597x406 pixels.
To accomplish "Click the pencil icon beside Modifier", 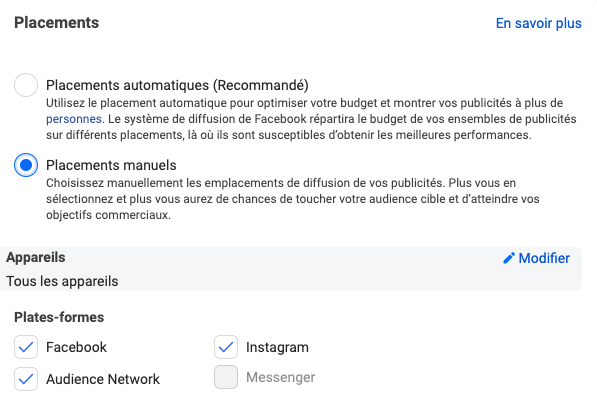I will (509, 258).
